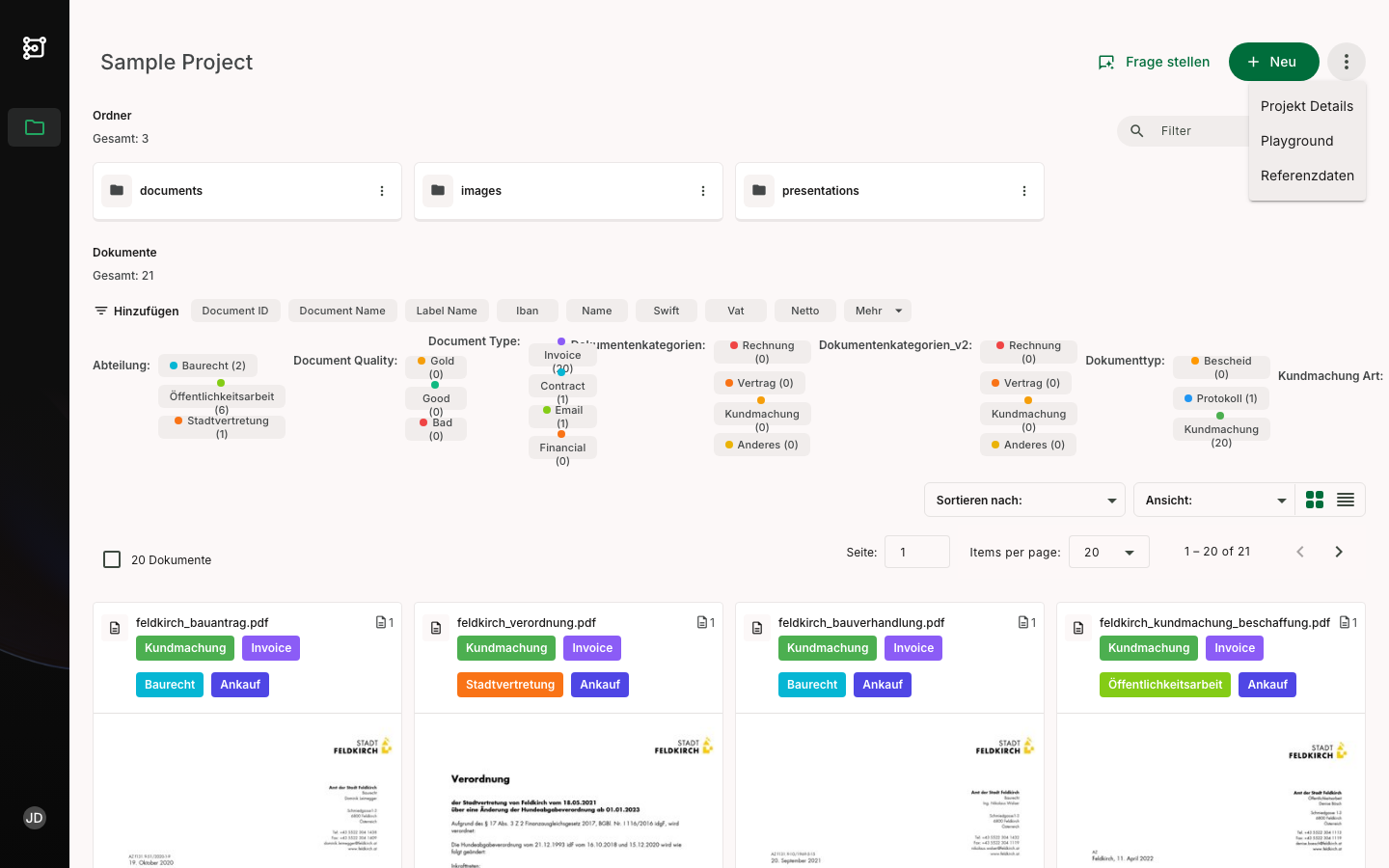Viewport: 1389px width, 868px height.
Task: Open the app logo icon in the sidebar
Action: coord(34,47)
